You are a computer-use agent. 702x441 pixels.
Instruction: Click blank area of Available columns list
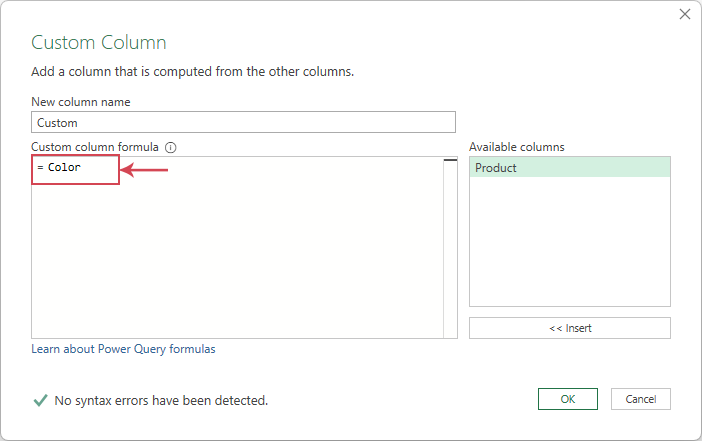(569, 250)
